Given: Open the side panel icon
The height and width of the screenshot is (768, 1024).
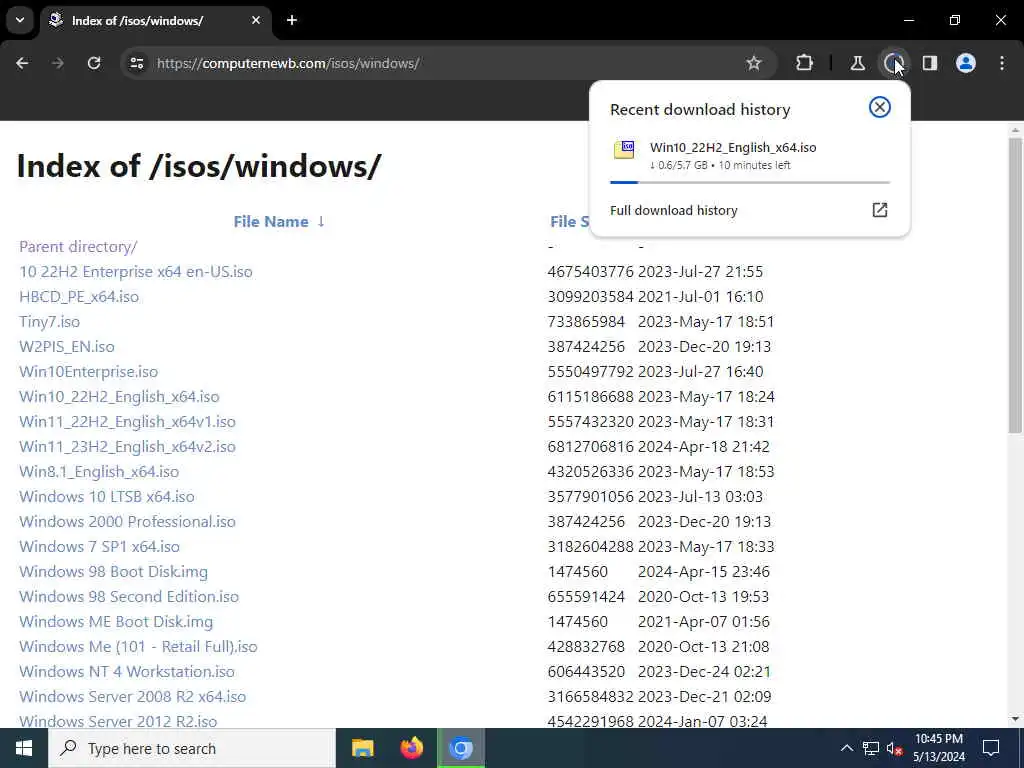Looking at the screenshot, I should pyautogui.click(x=930, y=63).
